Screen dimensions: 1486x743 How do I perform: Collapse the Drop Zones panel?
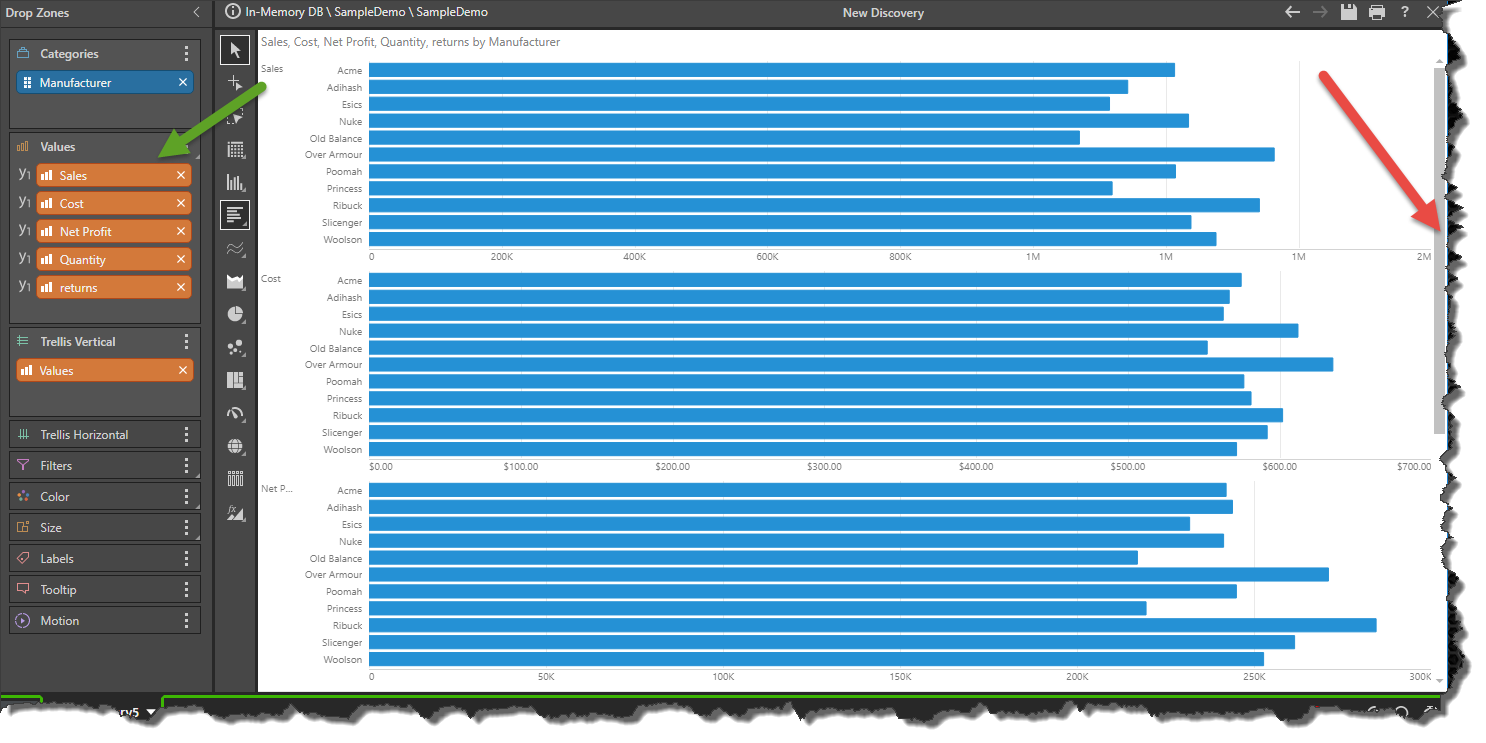pos(196,13)
